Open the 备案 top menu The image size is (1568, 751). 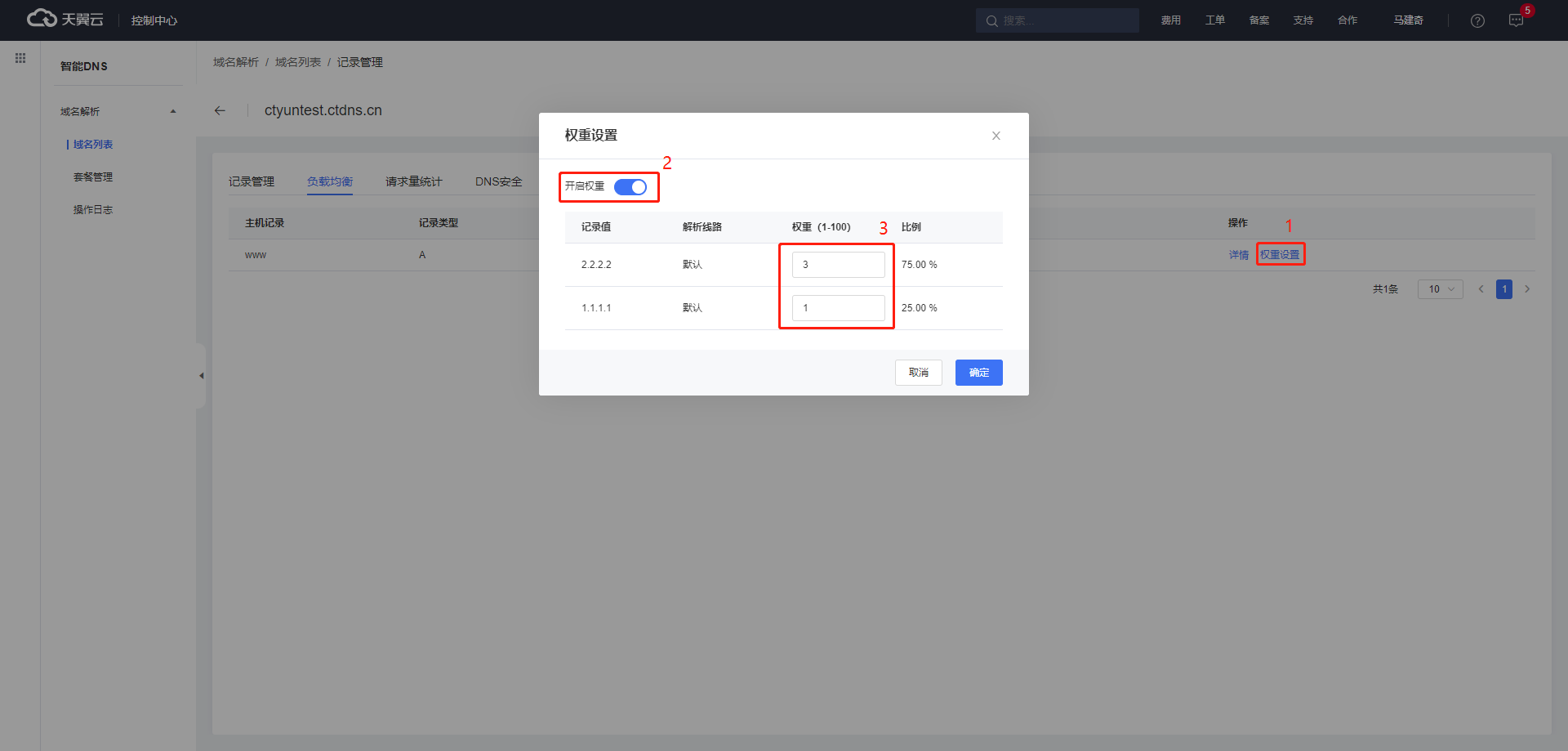click(x=1259, y=20)
